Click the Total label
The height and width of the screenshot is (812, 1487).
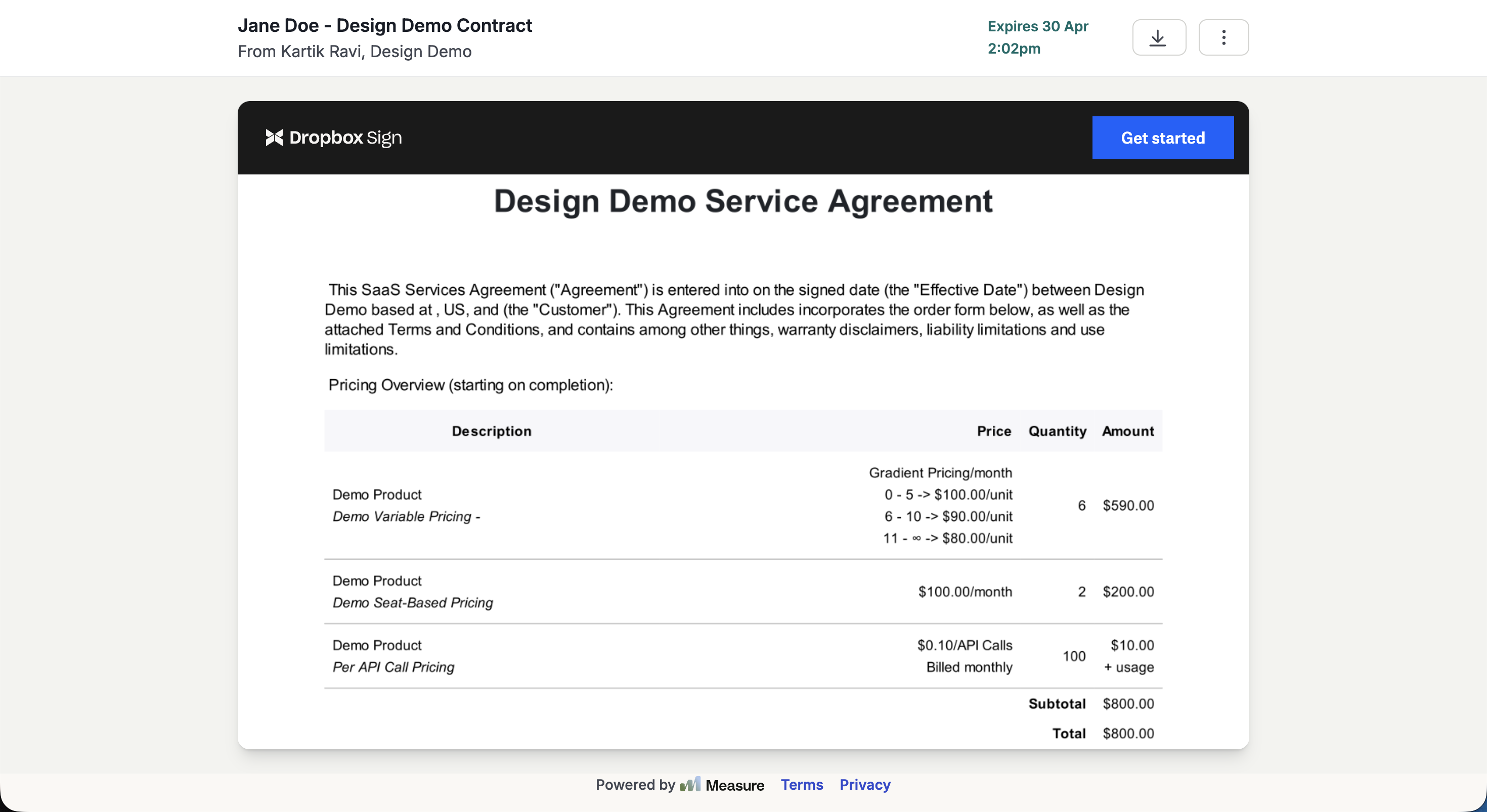click(x=1069, y=734)
